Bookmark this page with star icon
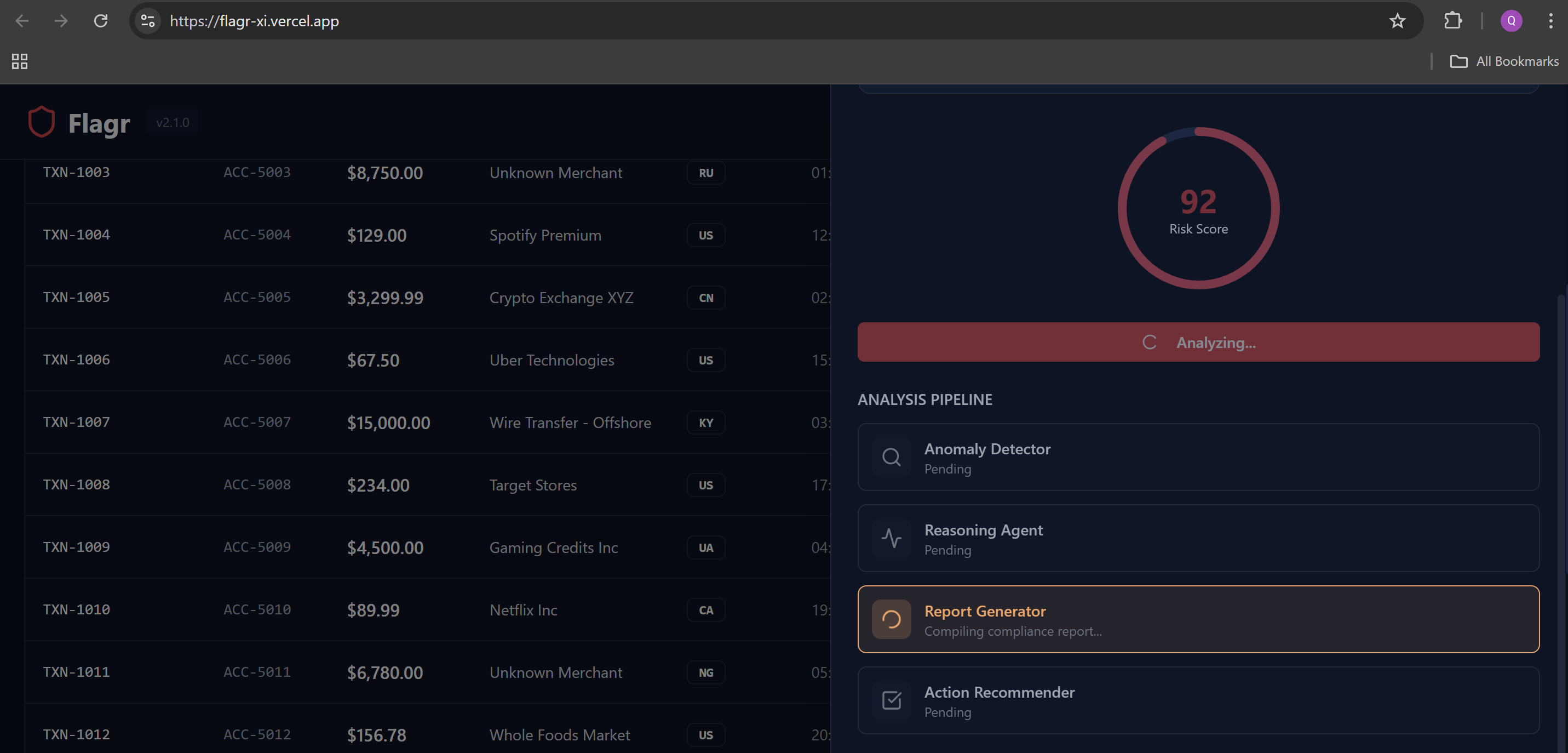1568x753 pixels. [1397, 21]
